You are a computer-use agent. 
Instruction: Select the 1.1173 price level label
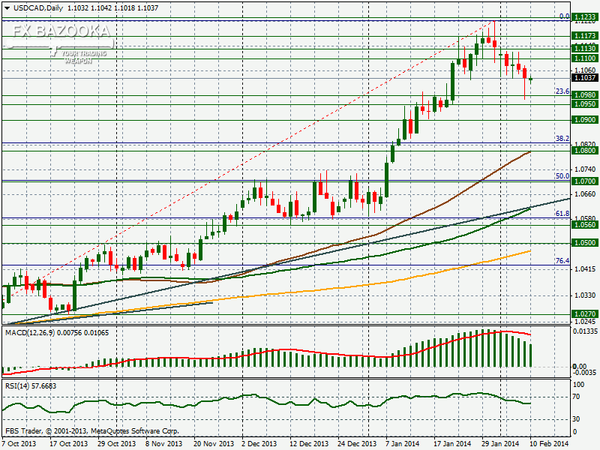pyautogui.click(x=585, y=36)
